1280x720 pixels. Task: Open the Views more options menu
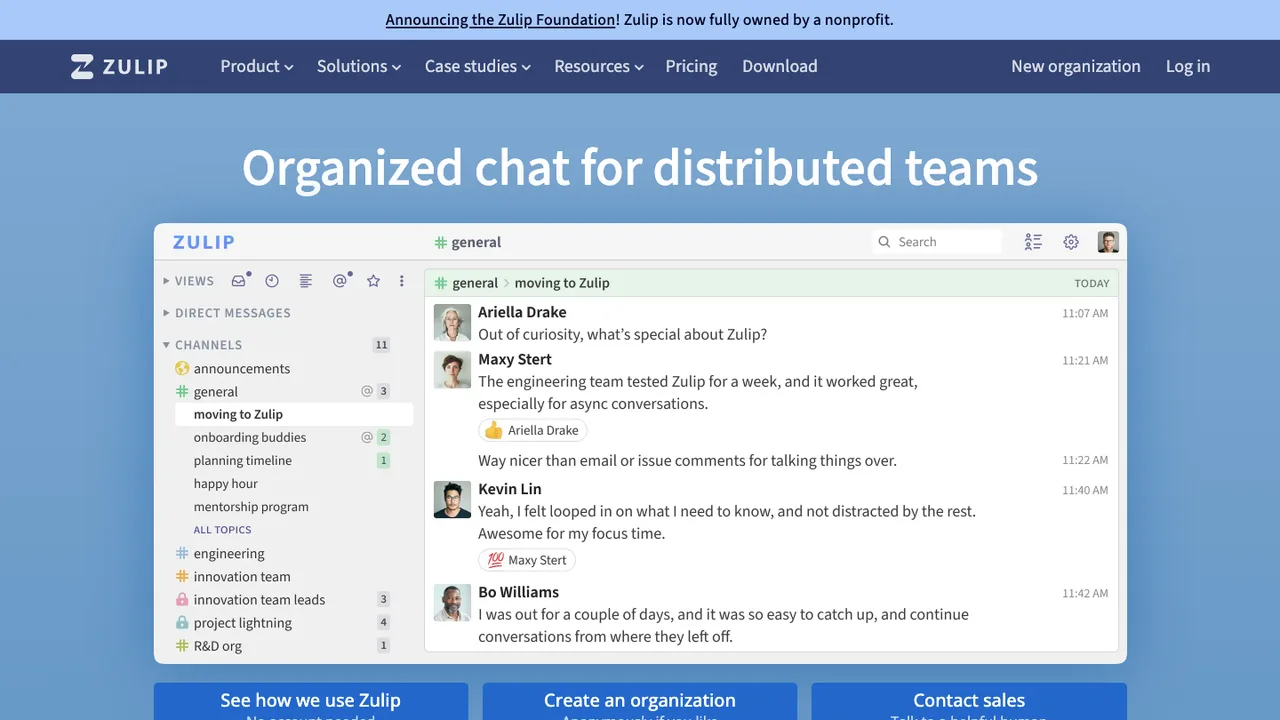point(402,281)
